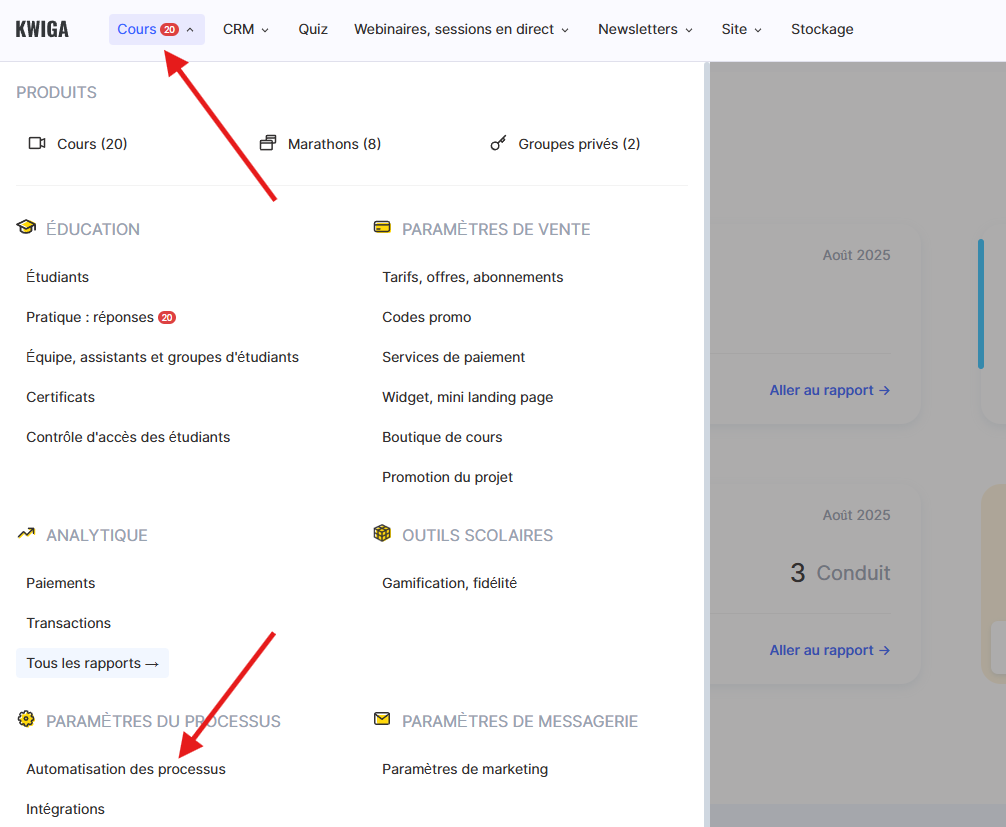Viewport: 1006px width, 827px height.
Task: Click the KWIGA logo
Action: pyautogui.click(x=42, y=29)
